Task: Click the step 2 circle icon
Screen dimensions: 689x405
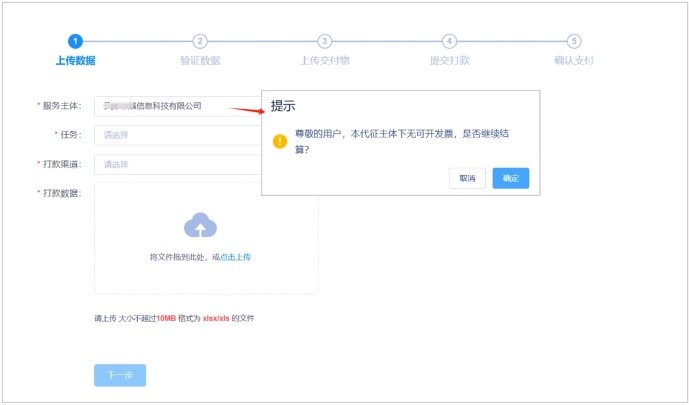Action: click(x=200, y=41)
